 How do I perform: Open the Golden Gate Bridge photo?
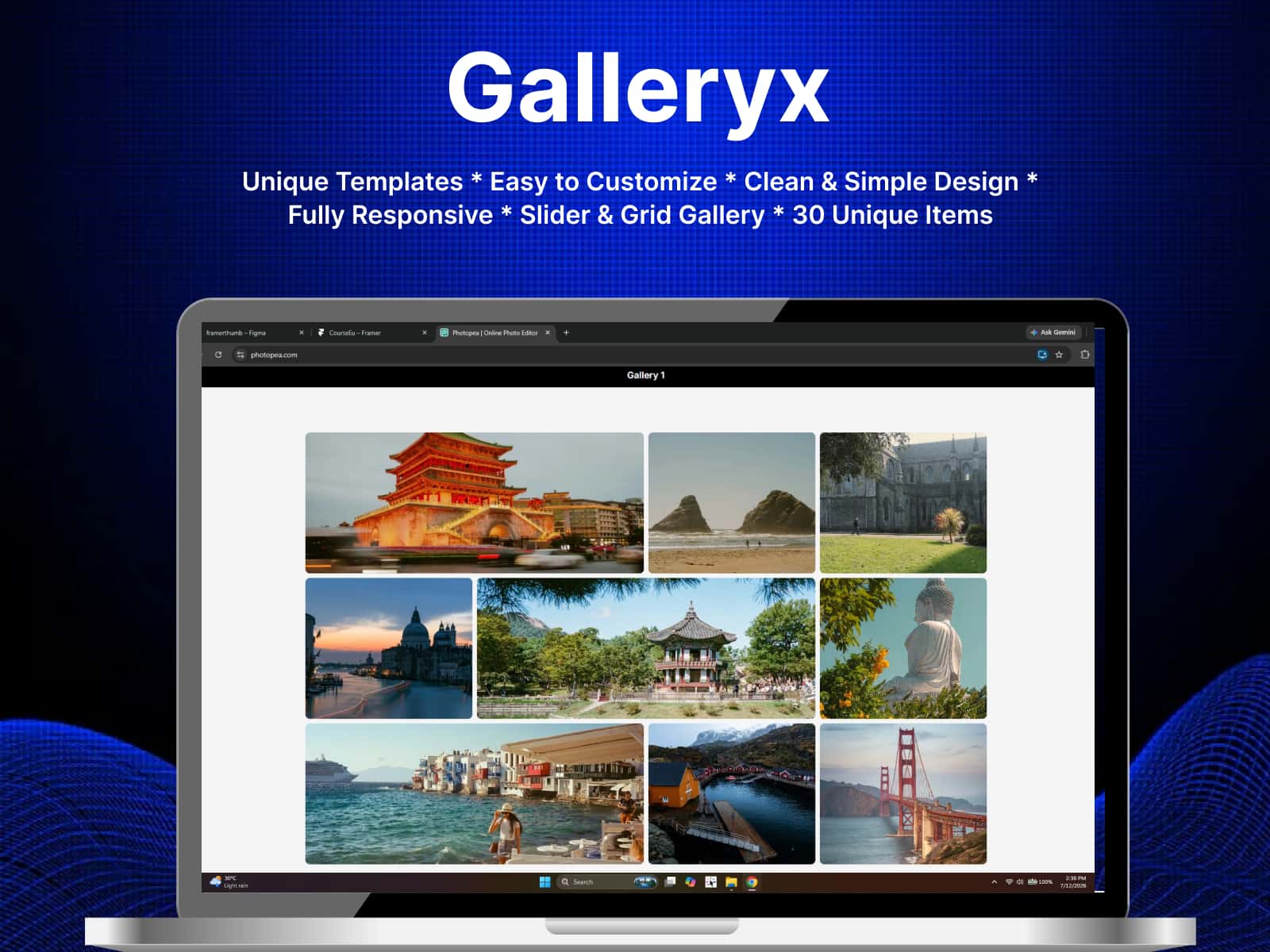click(903, 793)
